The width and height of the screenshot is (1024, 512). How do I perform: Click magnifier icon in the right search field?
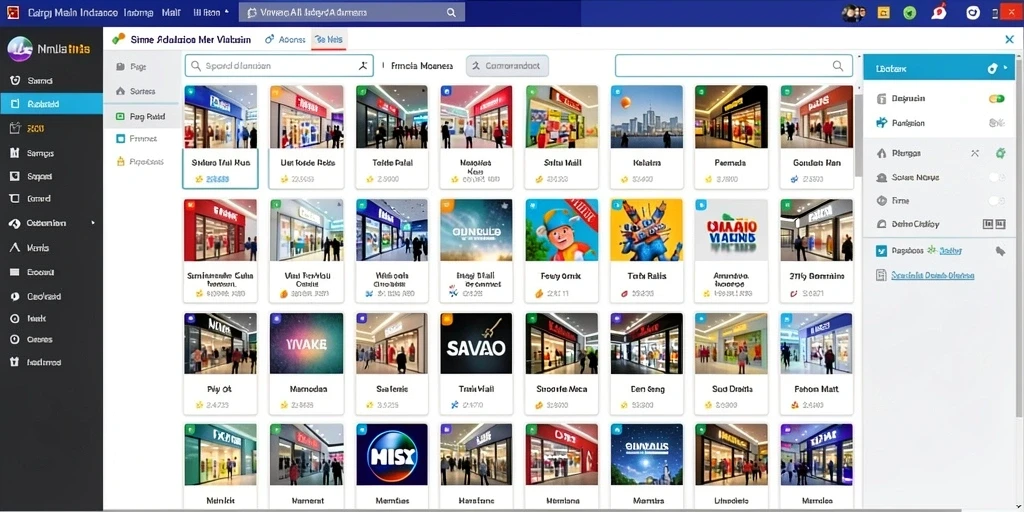pos(838,66)
